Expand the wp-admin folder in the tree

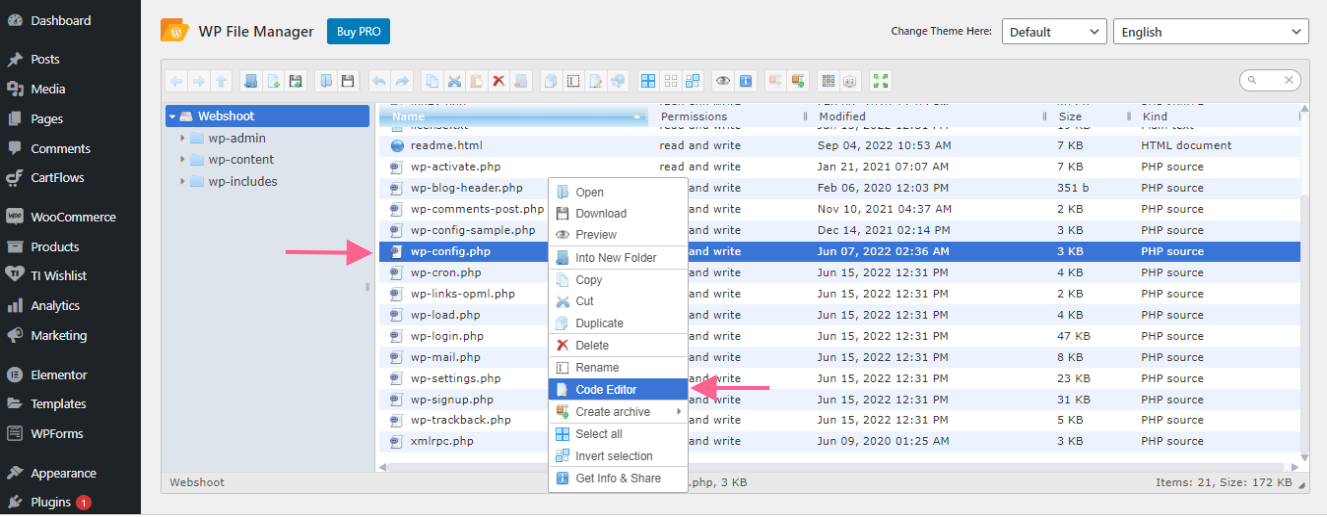point(183,138)
